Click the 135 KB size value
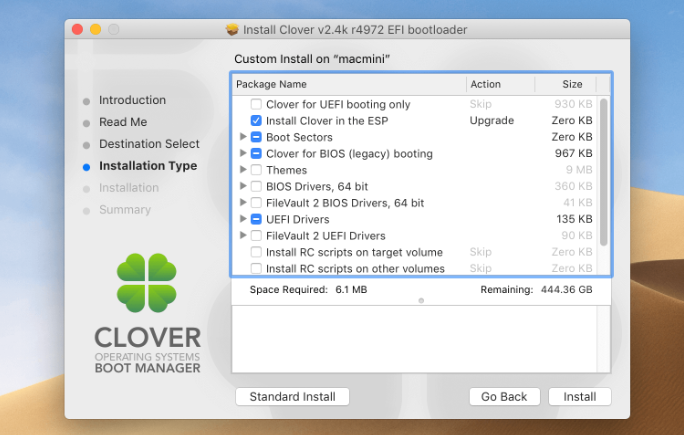684x435 pixels. 574,219
